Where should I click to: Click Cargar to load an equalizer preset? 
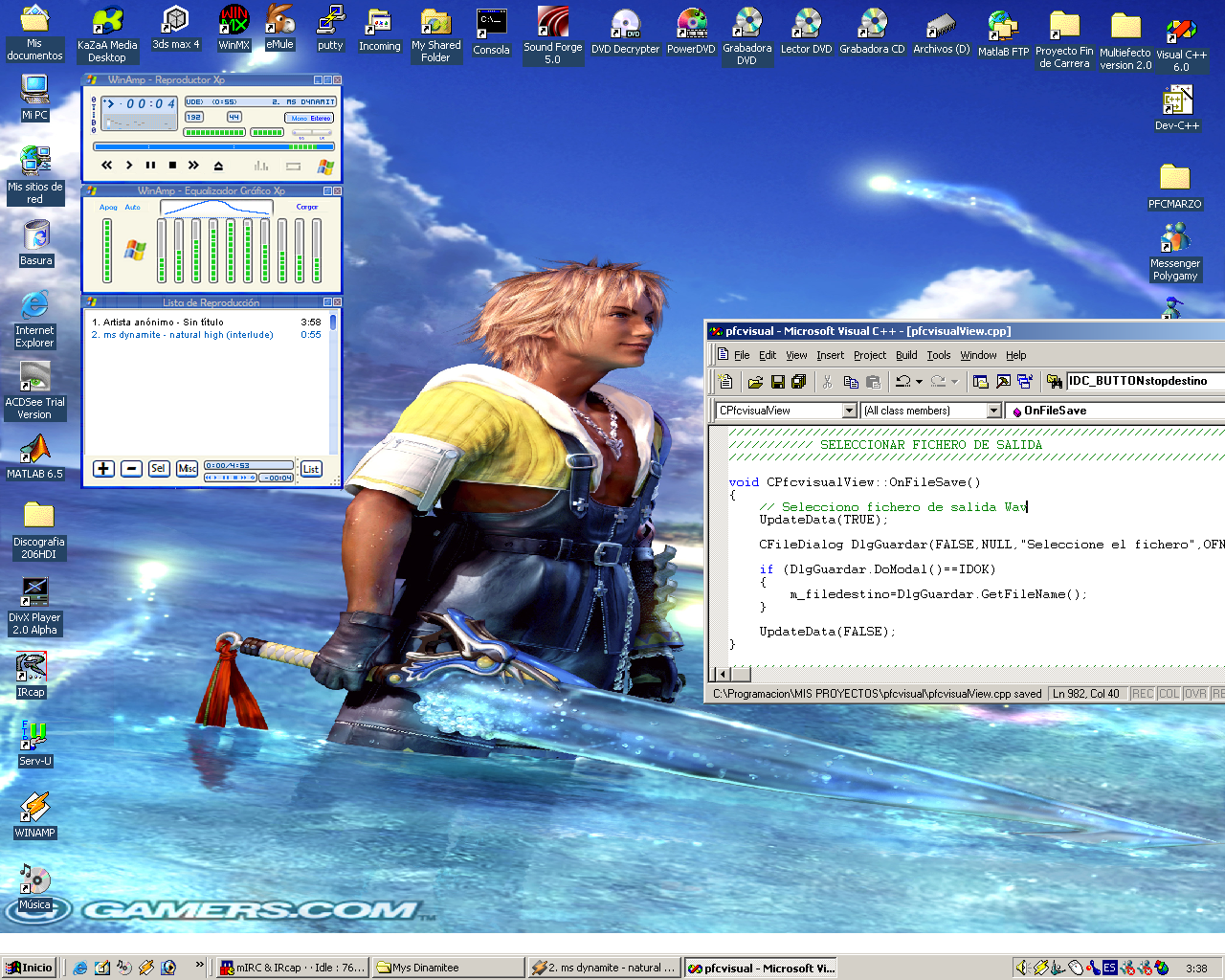tap(307, 207)
